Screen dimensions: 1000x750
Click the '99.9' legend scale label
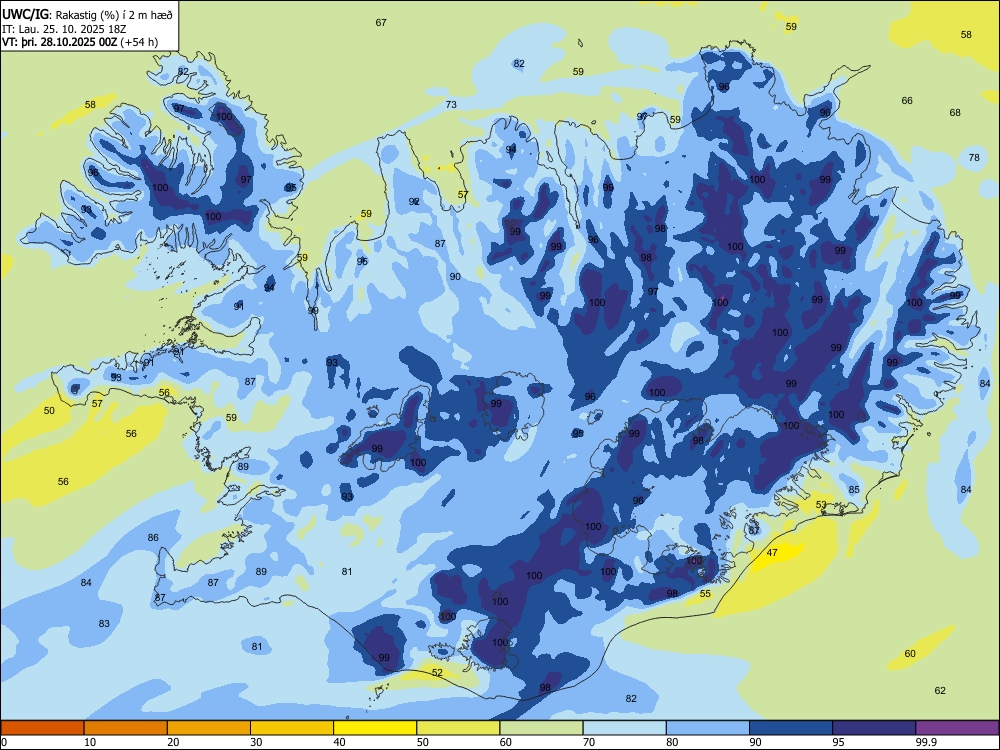pos(926,742)
